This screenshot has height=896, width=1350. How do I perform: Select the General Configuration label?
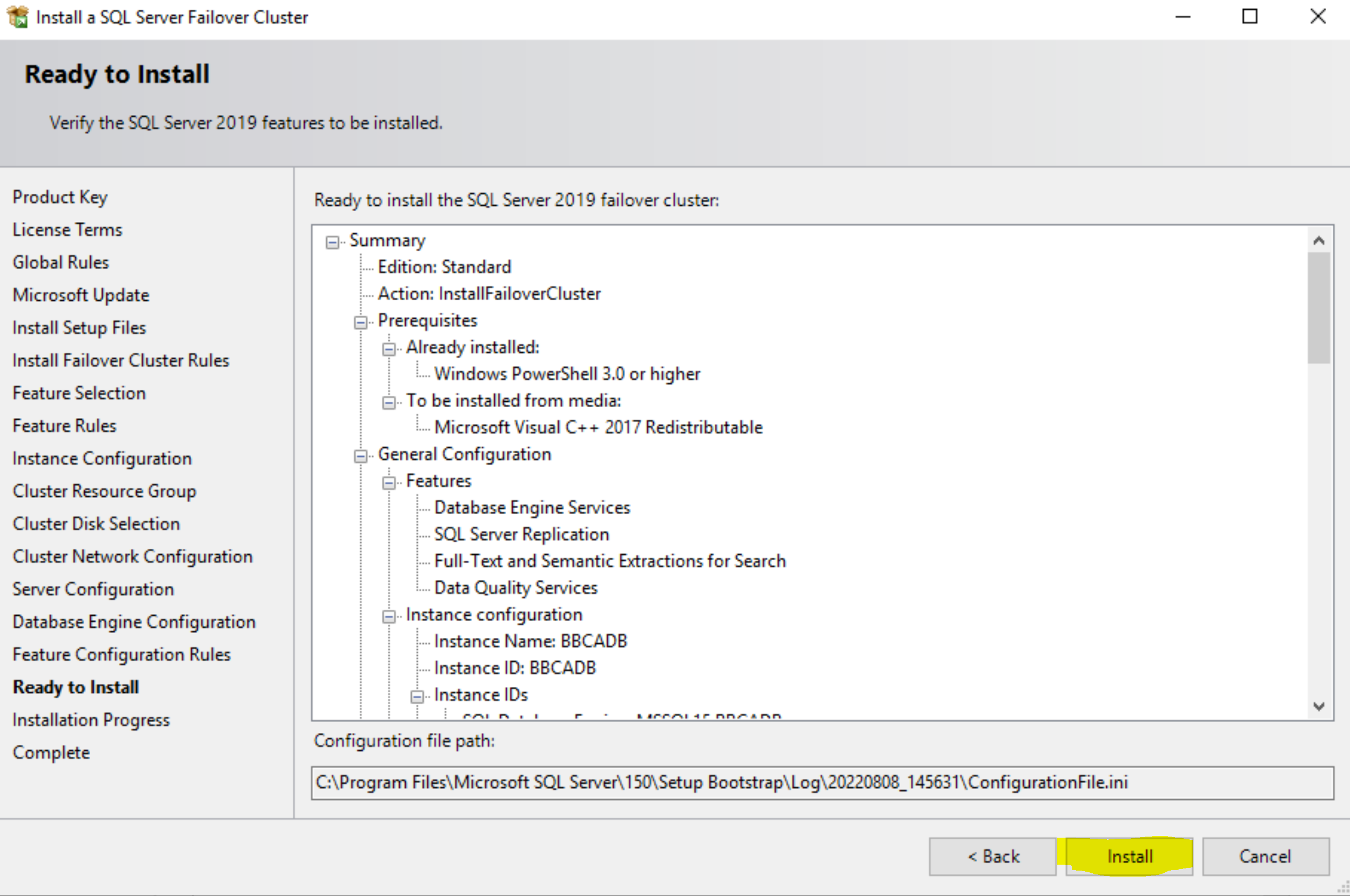465,454
